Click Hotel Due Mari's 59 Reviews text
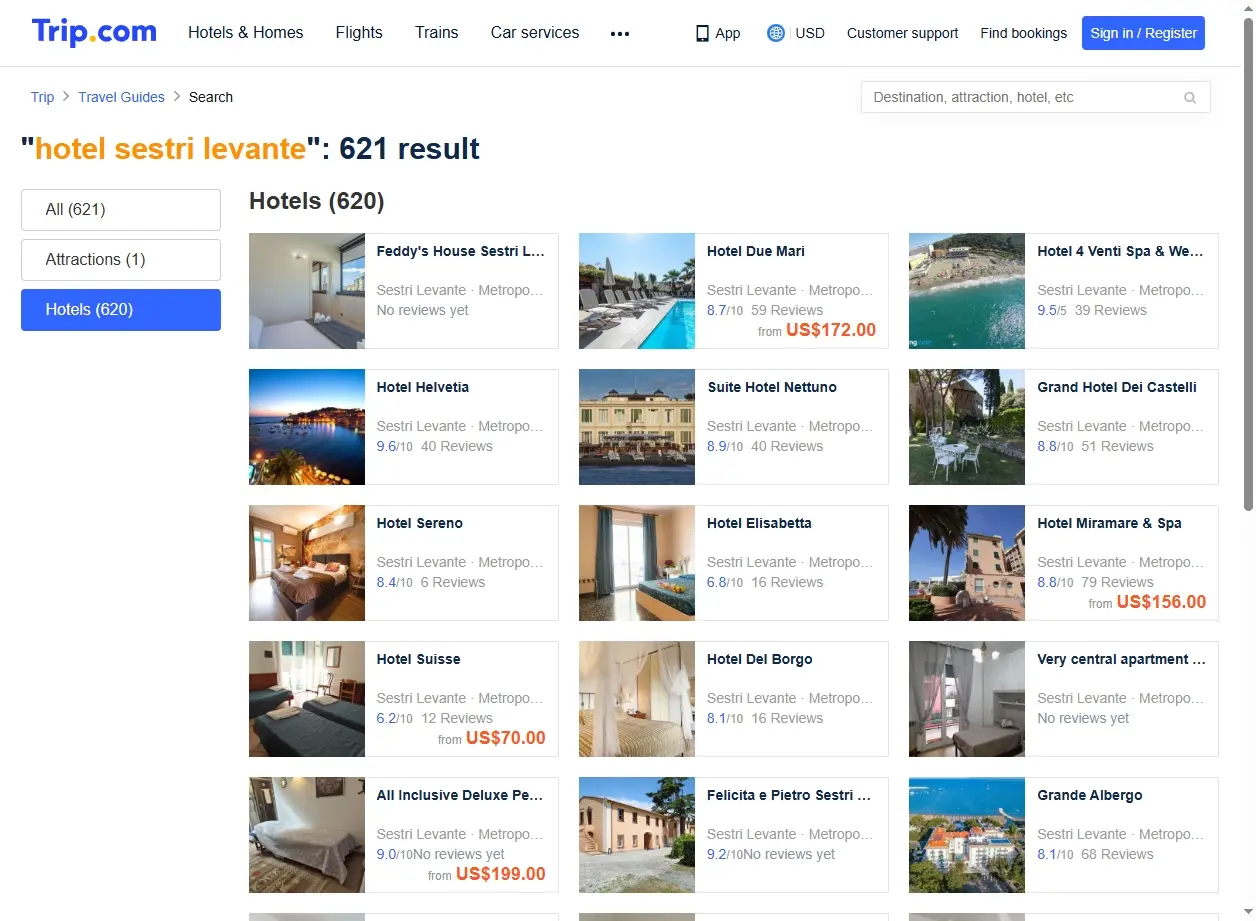1256x921 pixels. tap(787, 310)
